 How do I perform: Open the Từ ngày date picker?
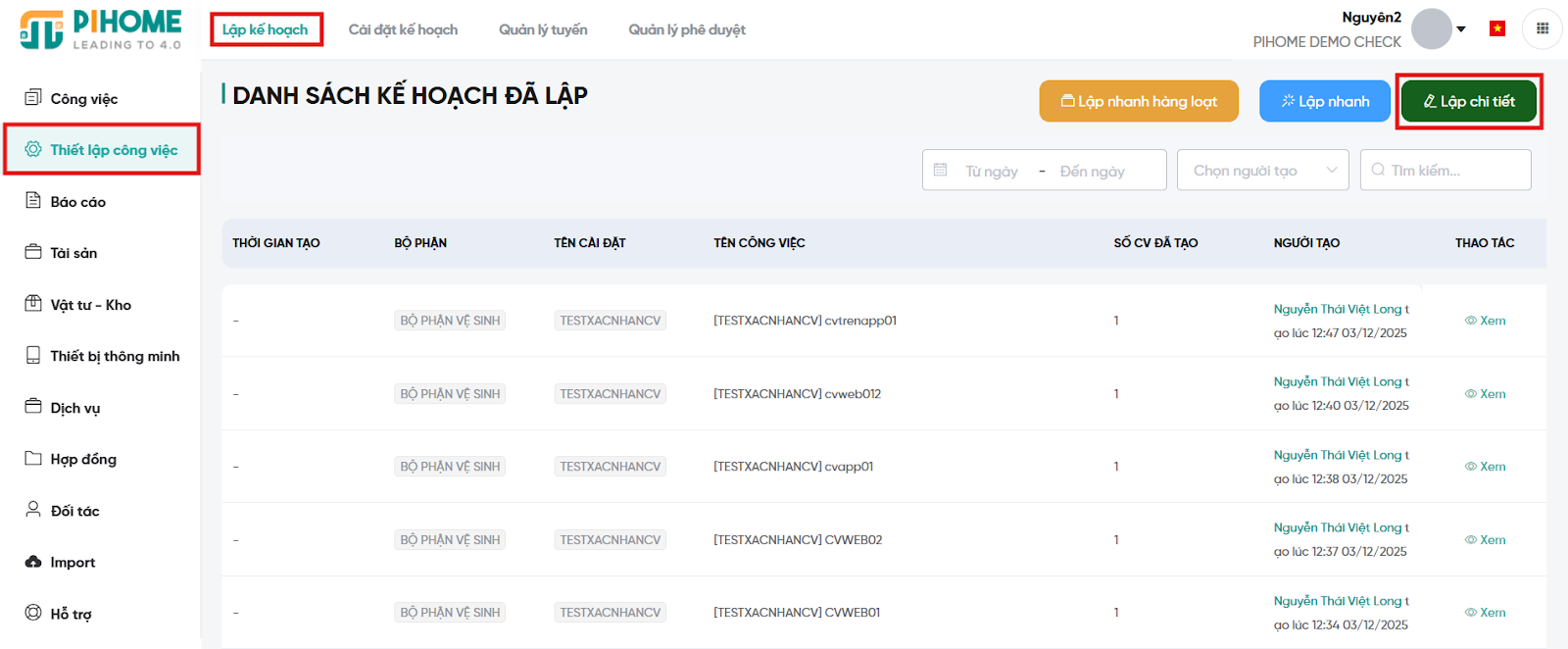pos(991,172)
